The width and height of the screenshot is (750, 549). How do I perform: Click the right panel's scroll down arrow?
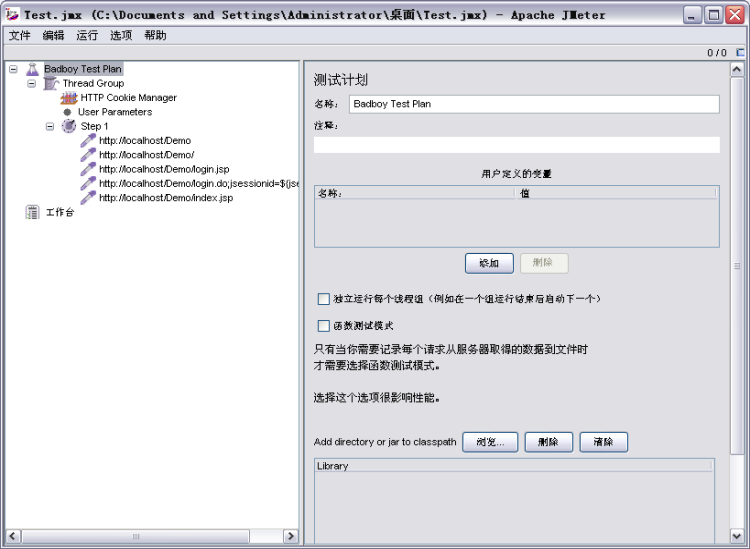coord(737,536)
